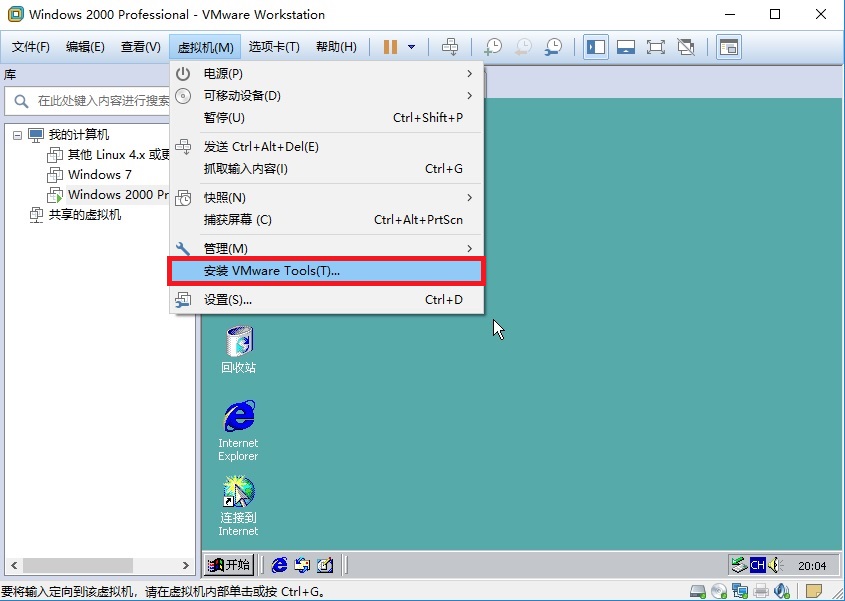
Task: Click the sound card status bar icon
Action: point(781,591)
